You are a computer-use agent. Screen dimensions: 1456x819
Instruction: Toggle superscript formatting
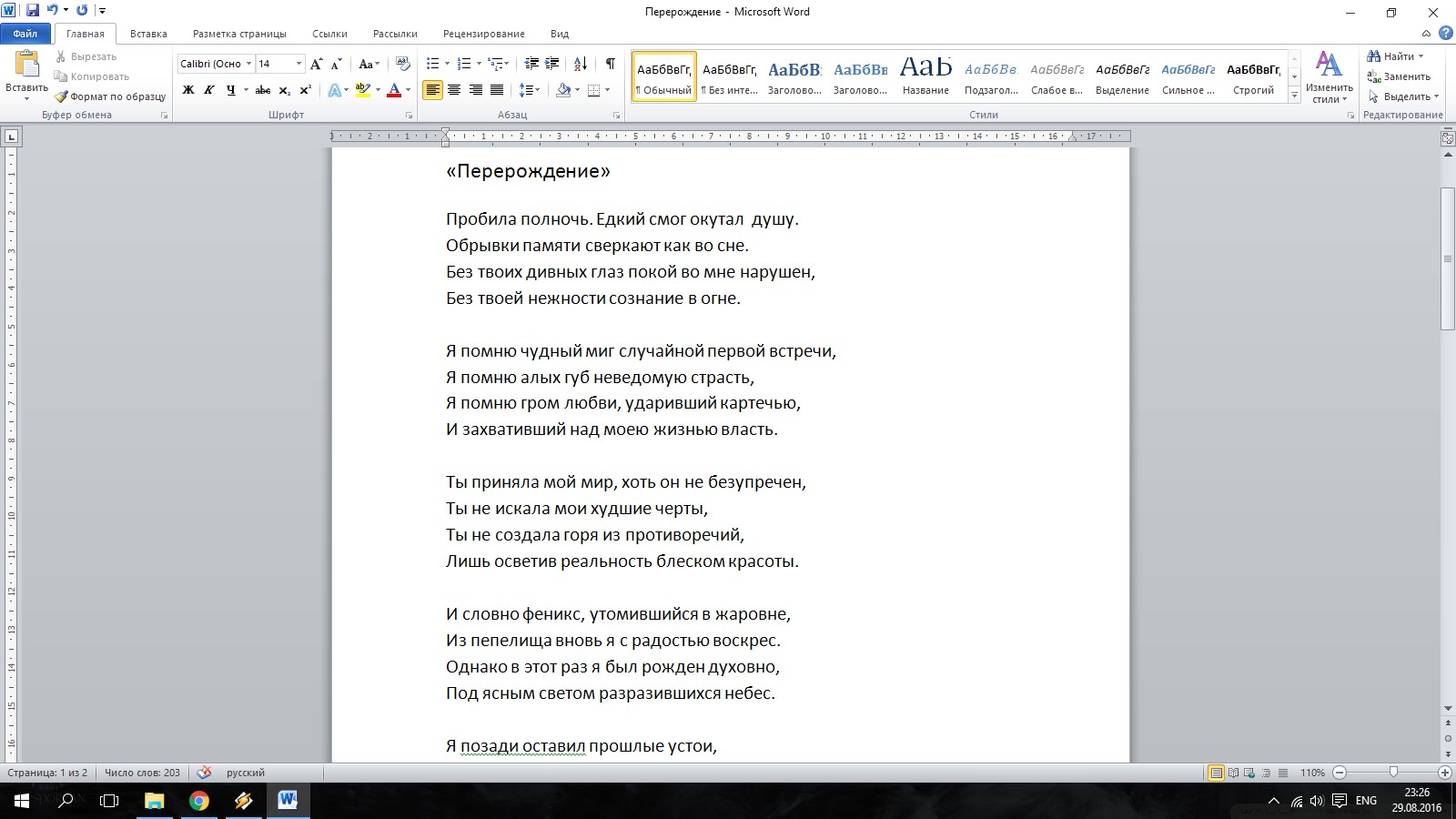pos(306,90)
